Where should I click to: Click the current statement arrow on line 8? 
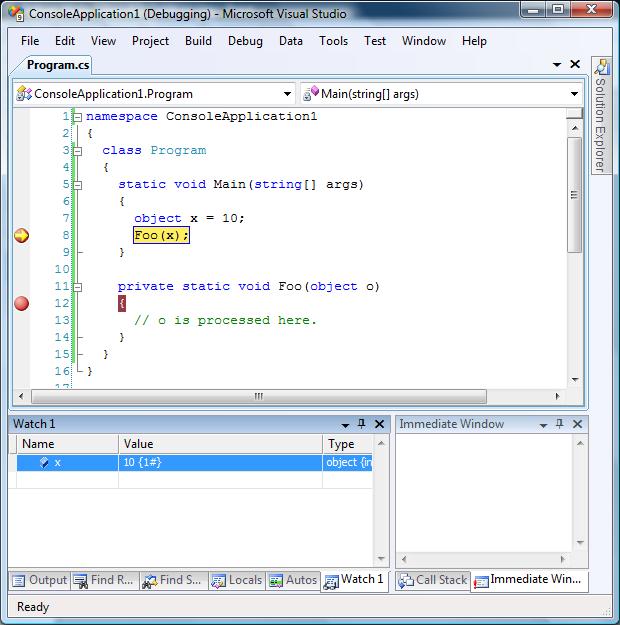point(22,235)
